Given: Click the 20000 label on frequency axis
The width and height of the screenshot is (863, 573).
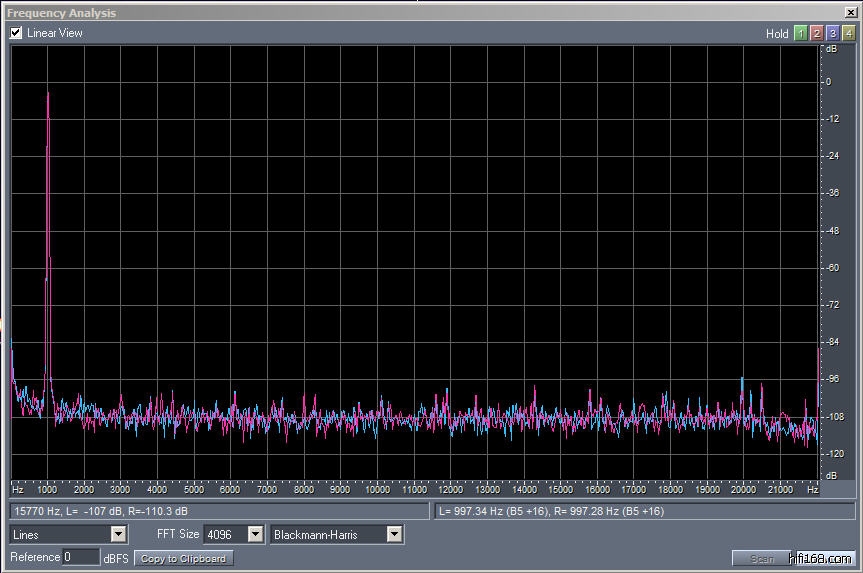Looking at the screenshot, I should tap(743, 490).
